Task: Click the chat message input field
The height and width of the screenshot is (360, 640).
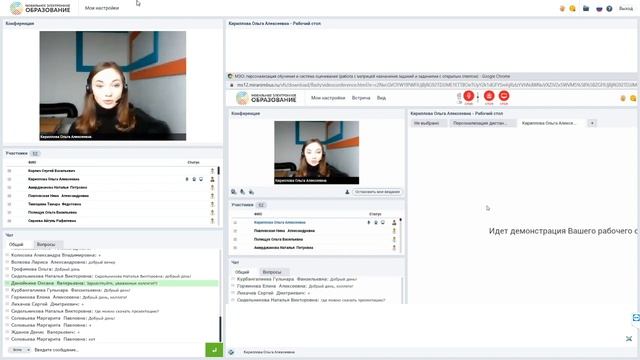Action: (118, 350)
